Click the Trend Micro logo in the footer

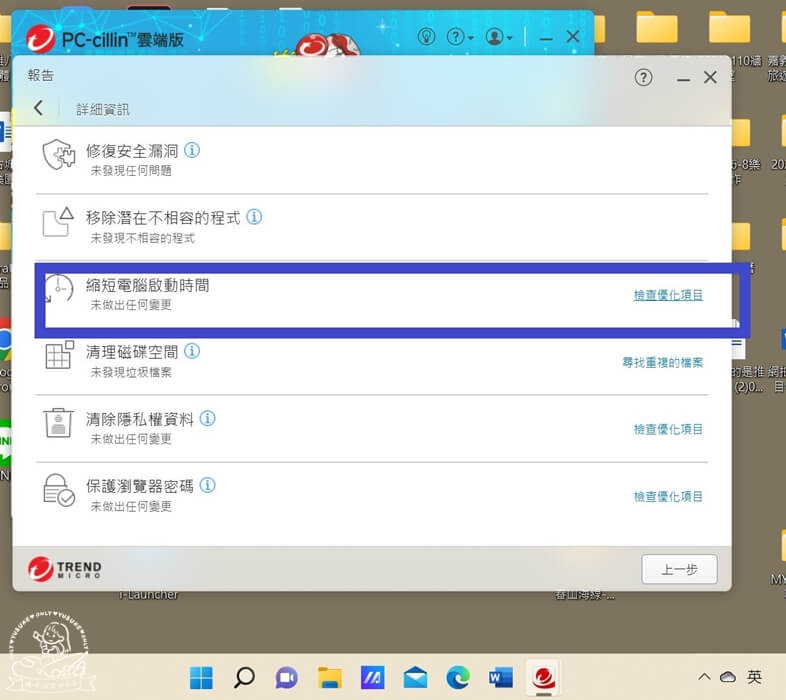click(x=64, y=569)
